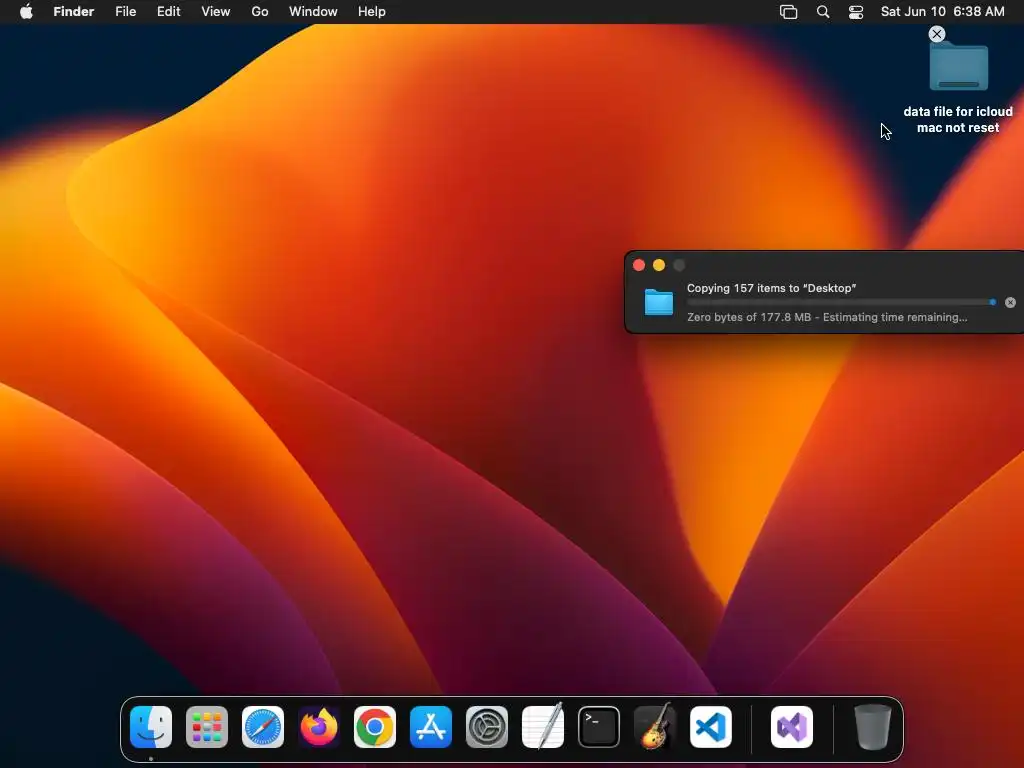
Task: Open Control Center in menu bar
Action: point(856,12)
